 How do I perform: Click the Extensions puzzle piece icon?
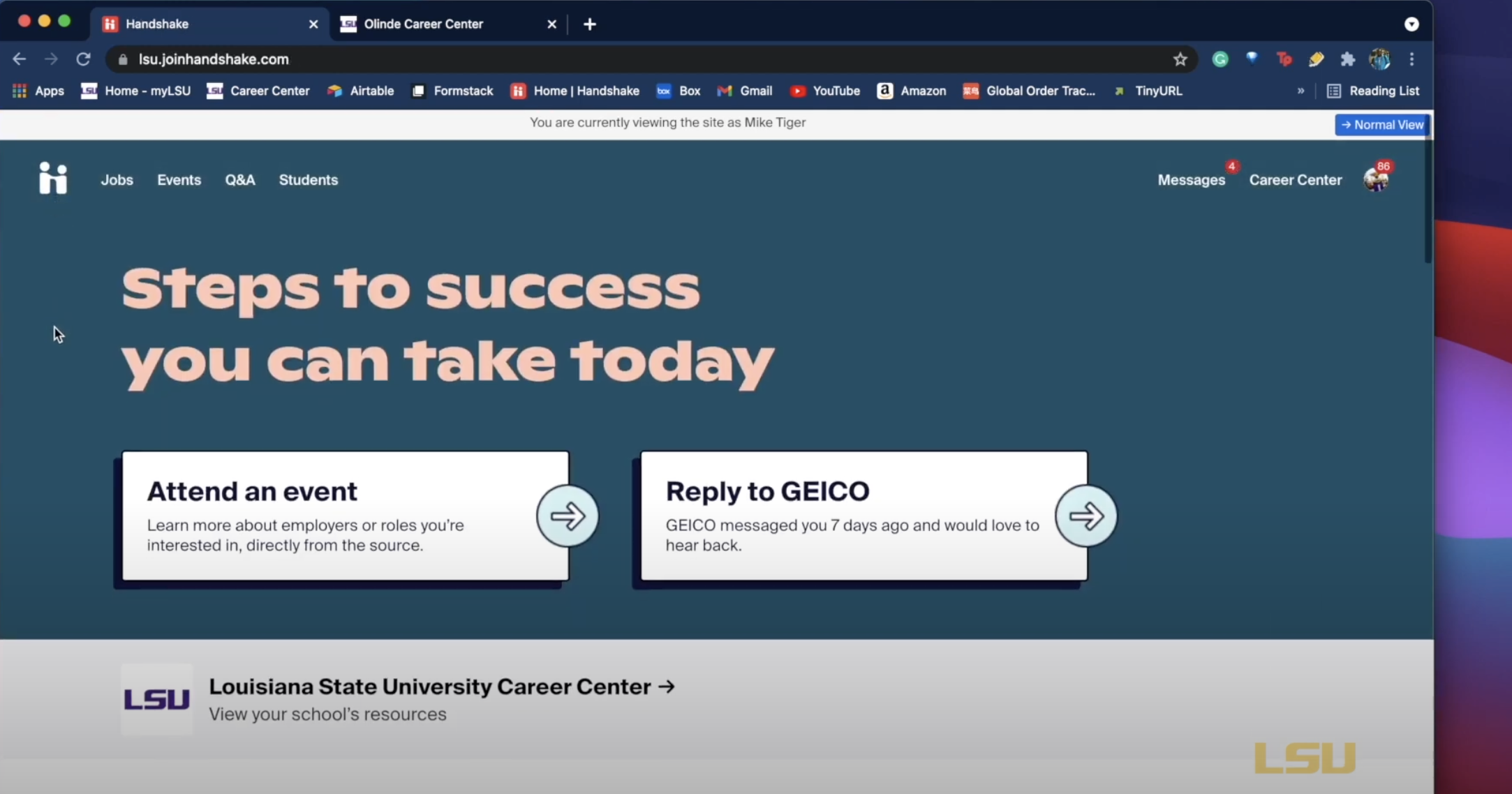(x=1348, y=59)
